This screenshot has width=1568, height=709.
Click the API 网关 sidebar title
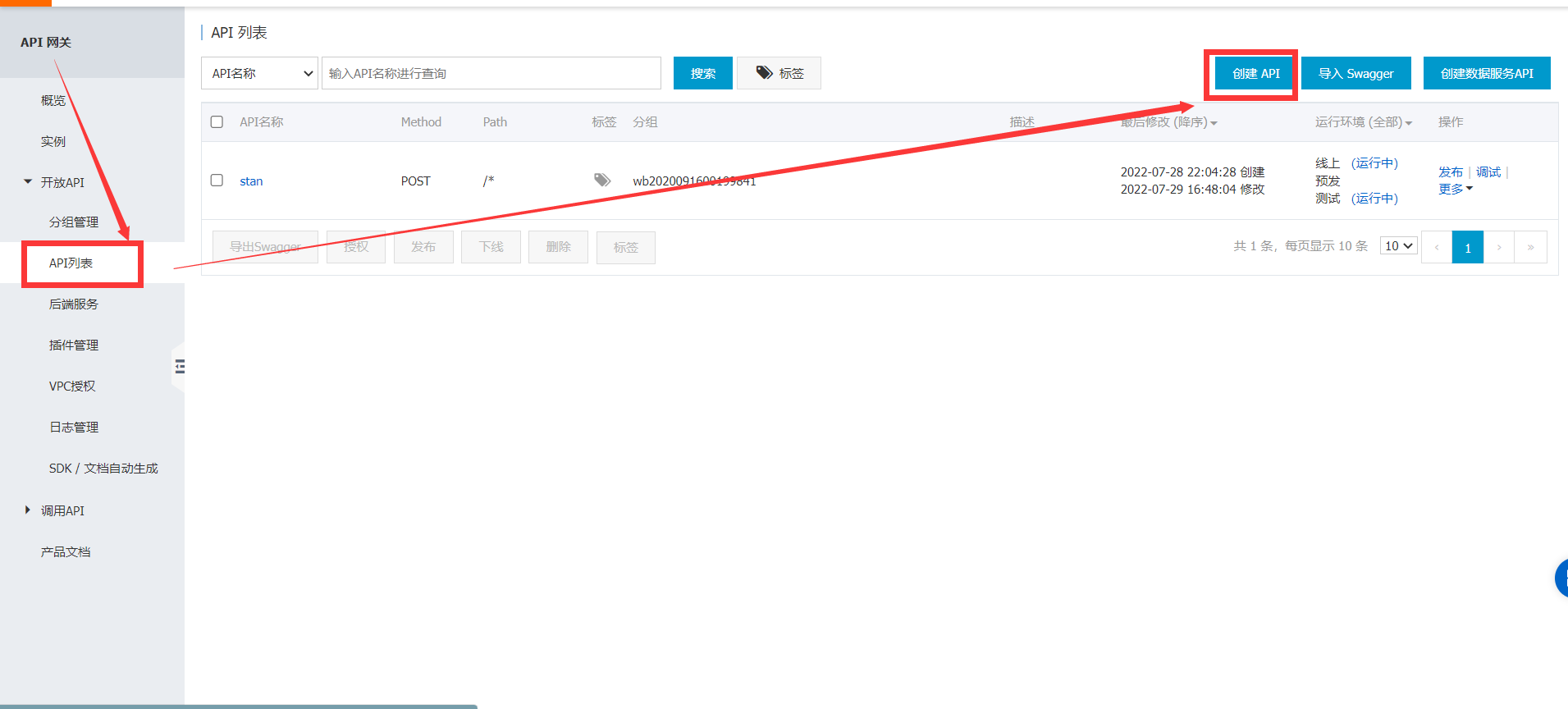tap(46, 42)
